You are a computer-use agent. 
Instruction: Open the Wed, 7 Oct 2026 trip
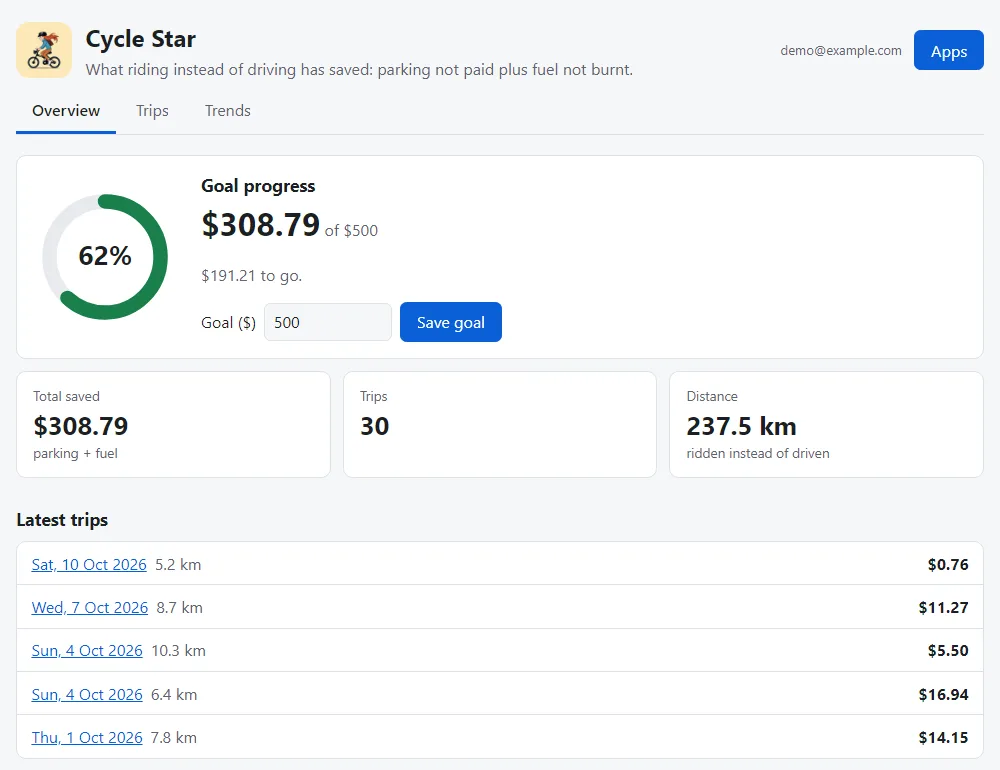(90, 608)
